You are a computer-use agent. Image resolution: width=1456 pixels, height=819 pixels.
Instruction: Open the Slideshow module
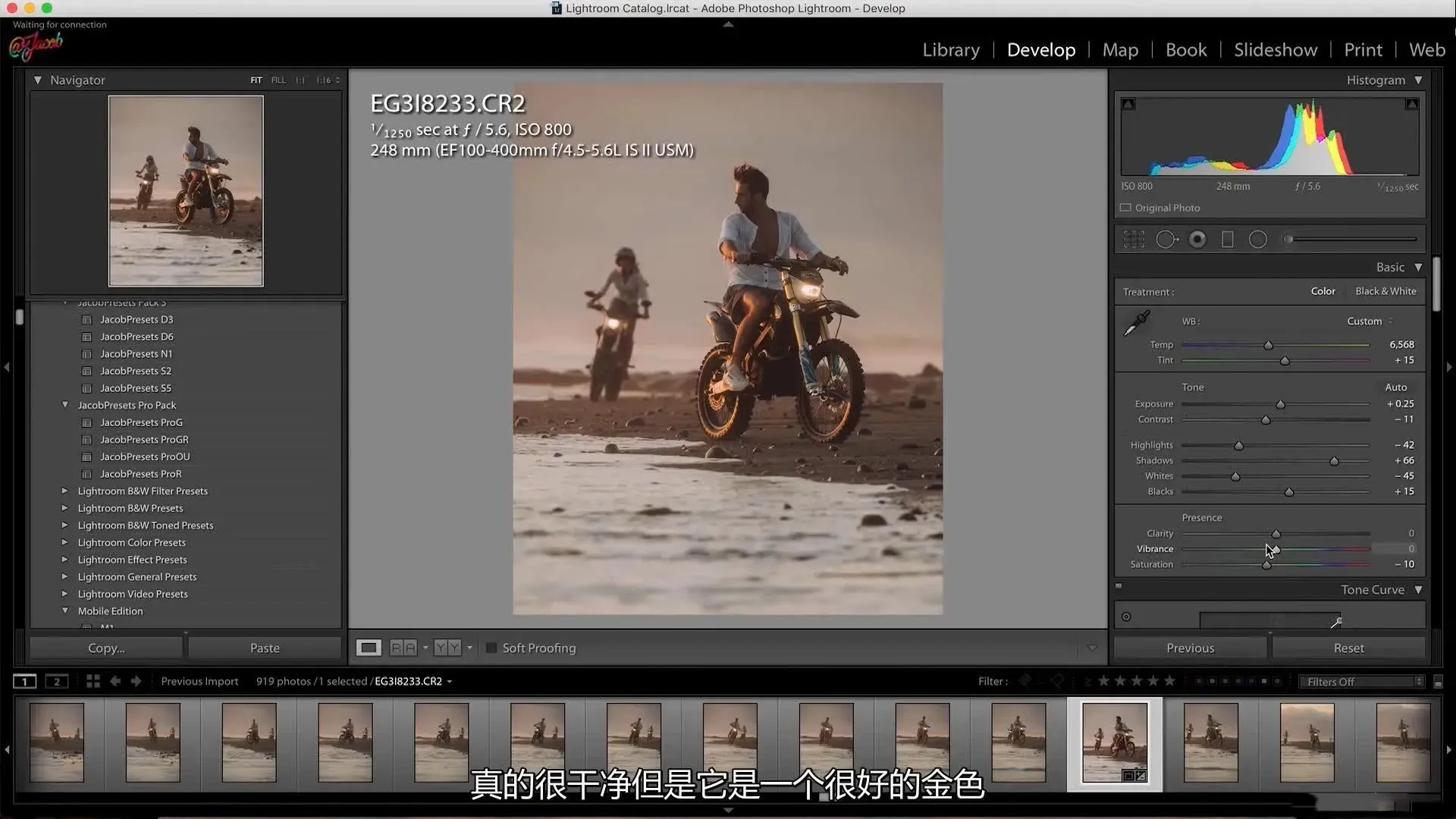coord(1276,50)
